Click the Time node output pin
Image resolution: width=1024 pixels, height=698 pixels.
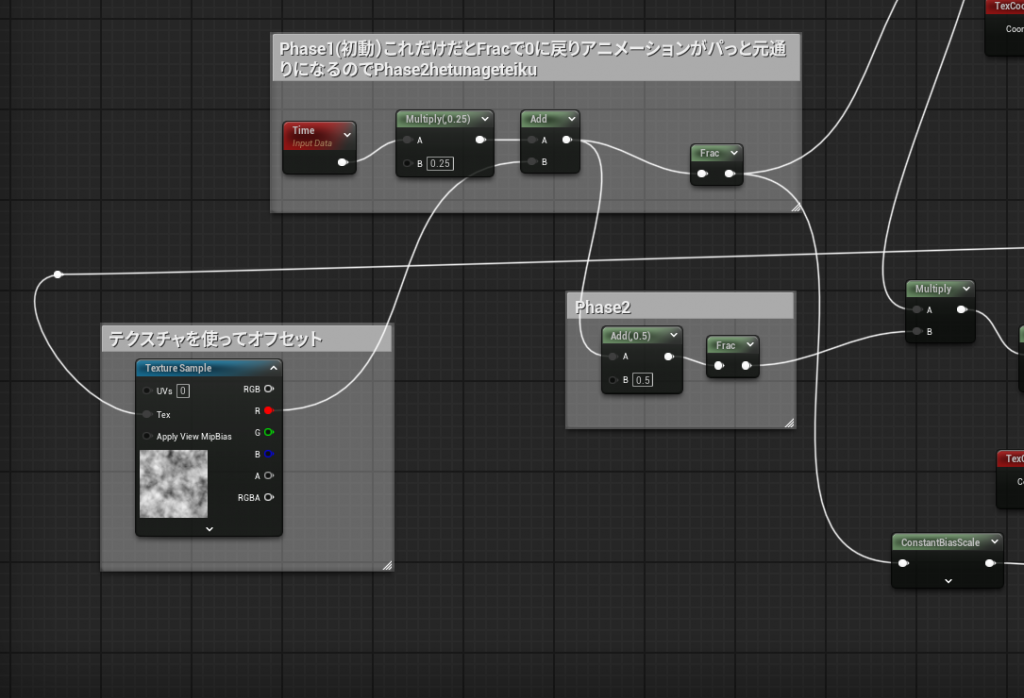[344, 162]
